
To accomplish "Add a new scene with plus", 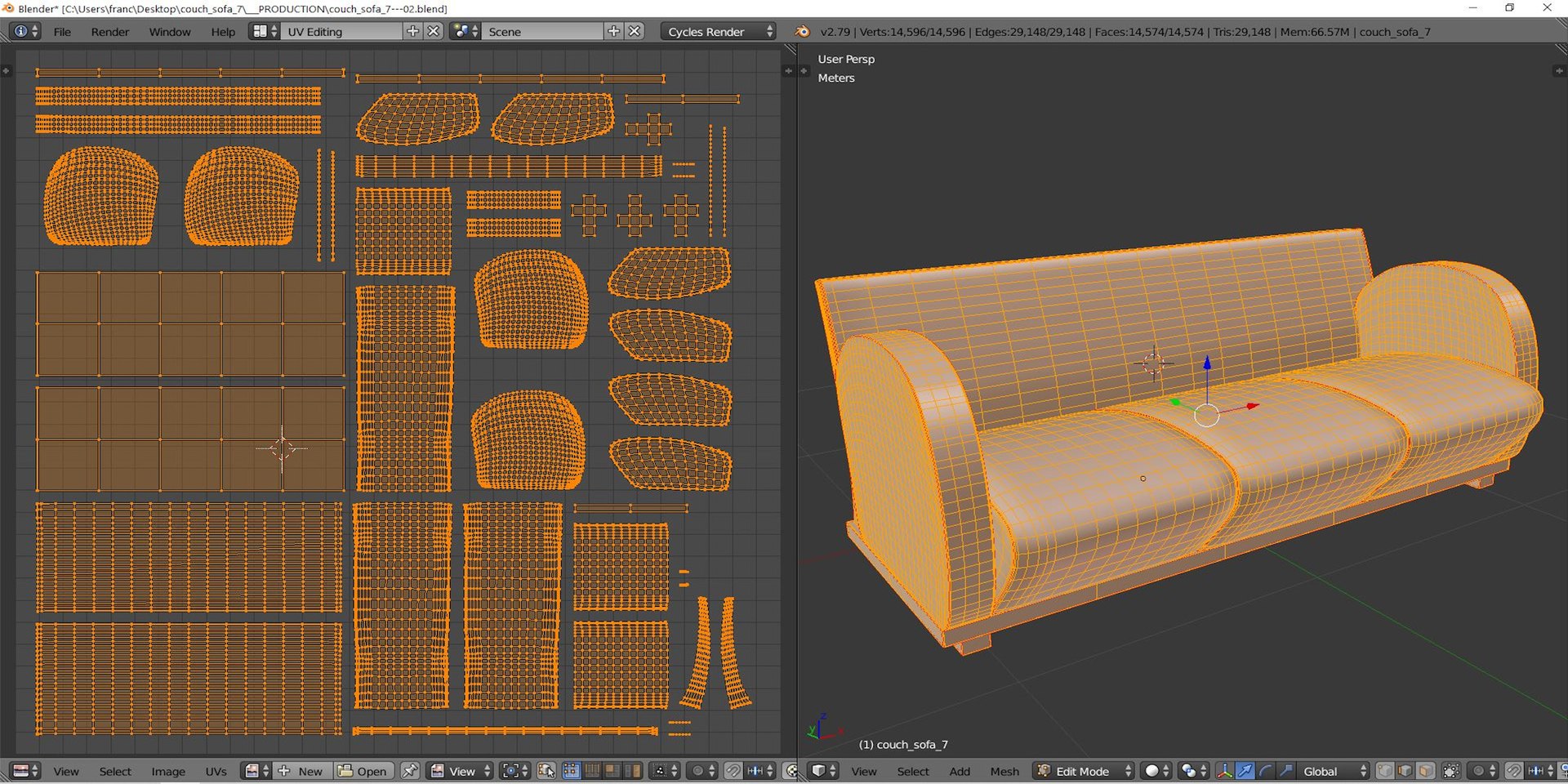I will [x=614, y=31].
